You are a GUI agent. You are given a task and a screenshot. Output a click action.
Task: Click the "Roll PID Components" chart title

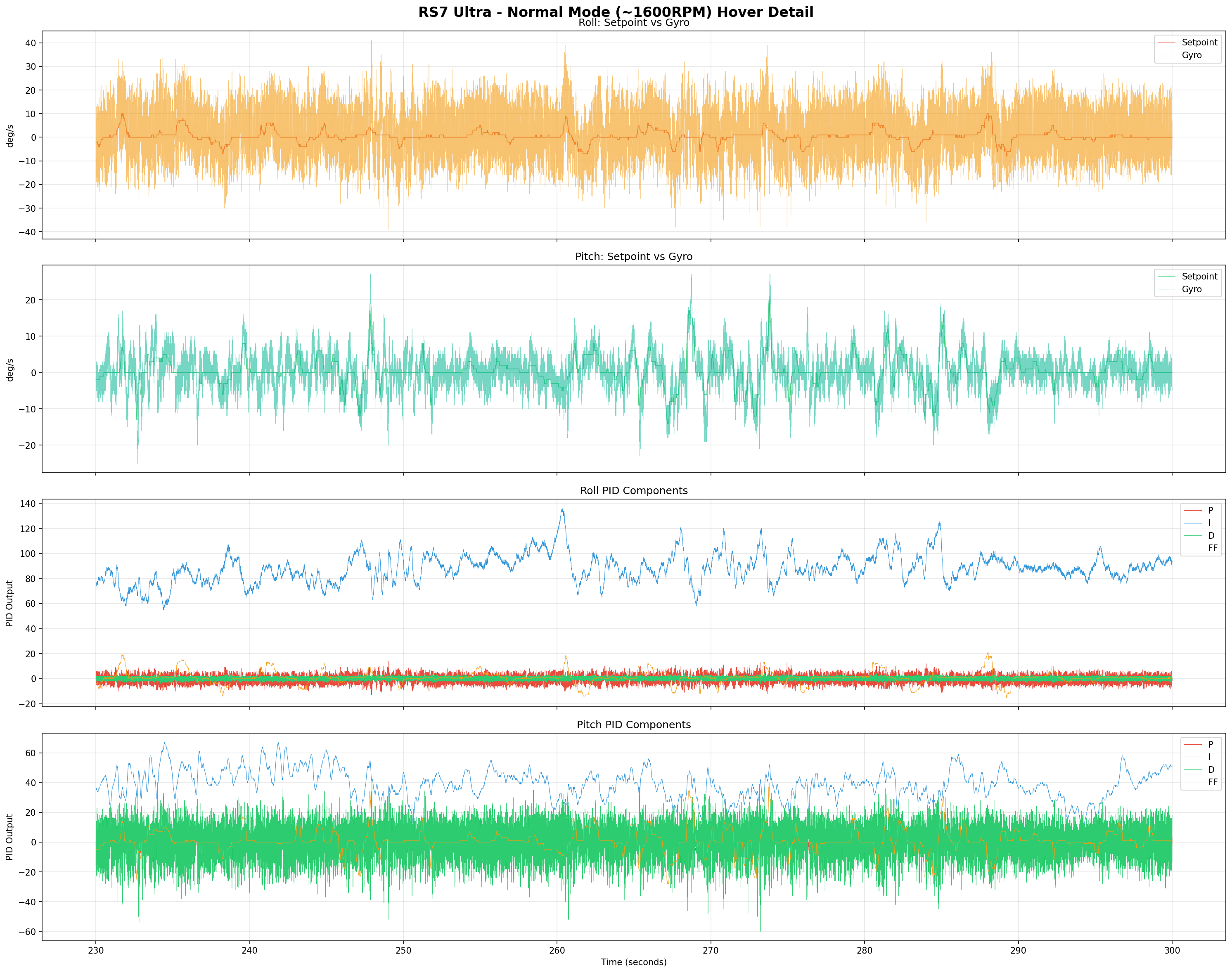point(634,491)
